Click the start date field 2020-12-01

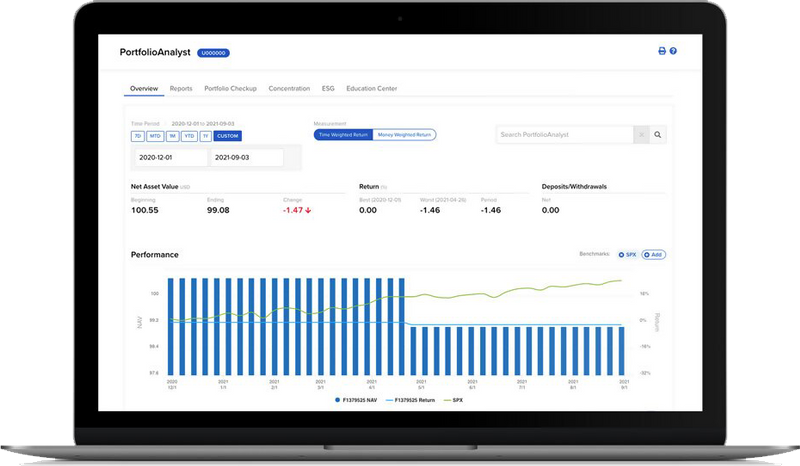(171, 158)
